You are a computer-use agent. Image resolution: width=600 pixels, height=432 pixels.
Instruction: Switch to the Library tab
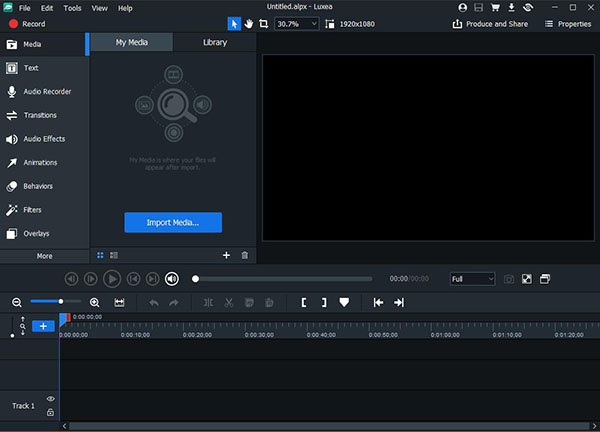coord(215,42)
